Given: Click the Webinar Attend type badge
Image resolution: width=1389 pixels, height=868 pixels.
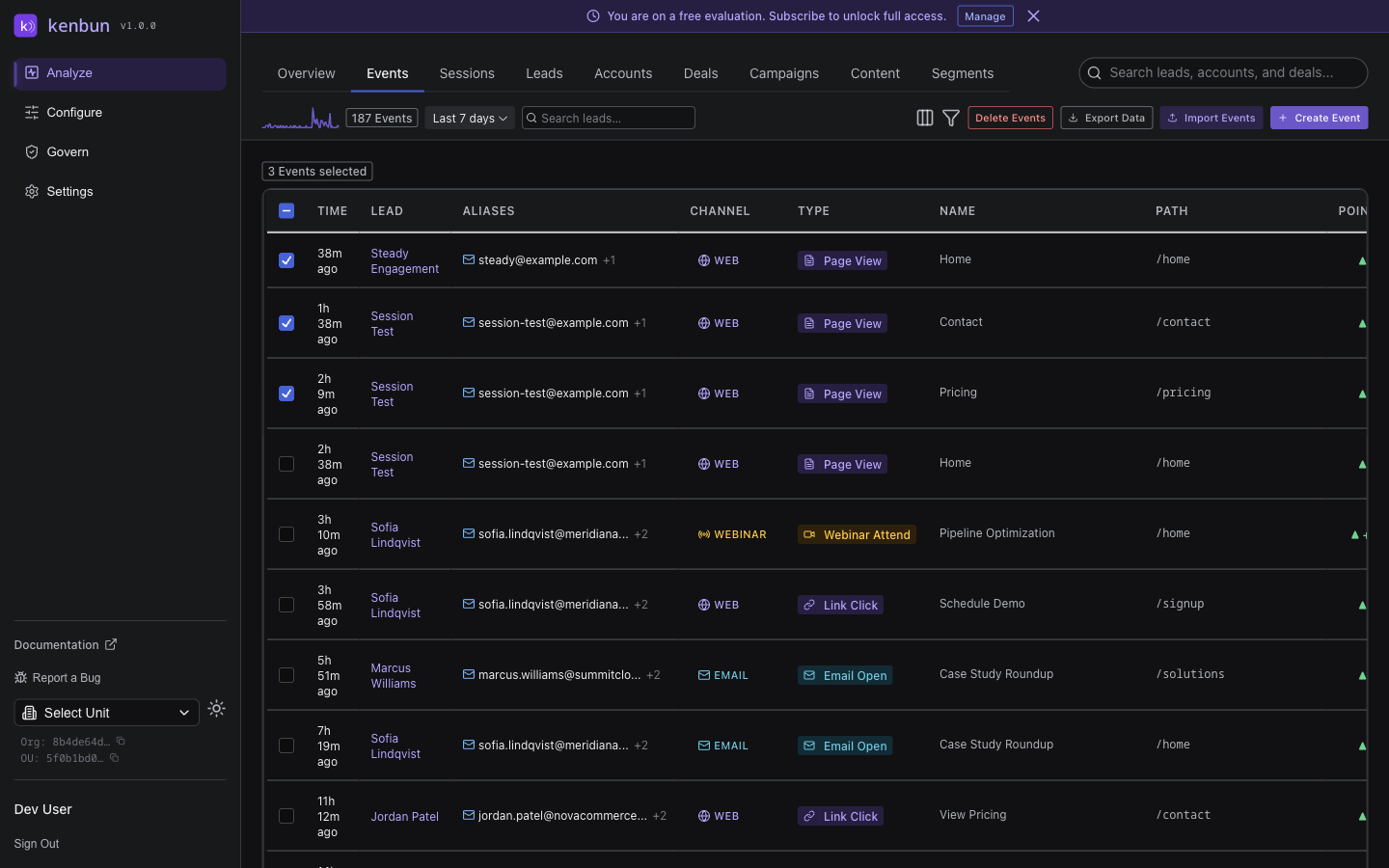Looking at the screenshot, I should [857, 534].
